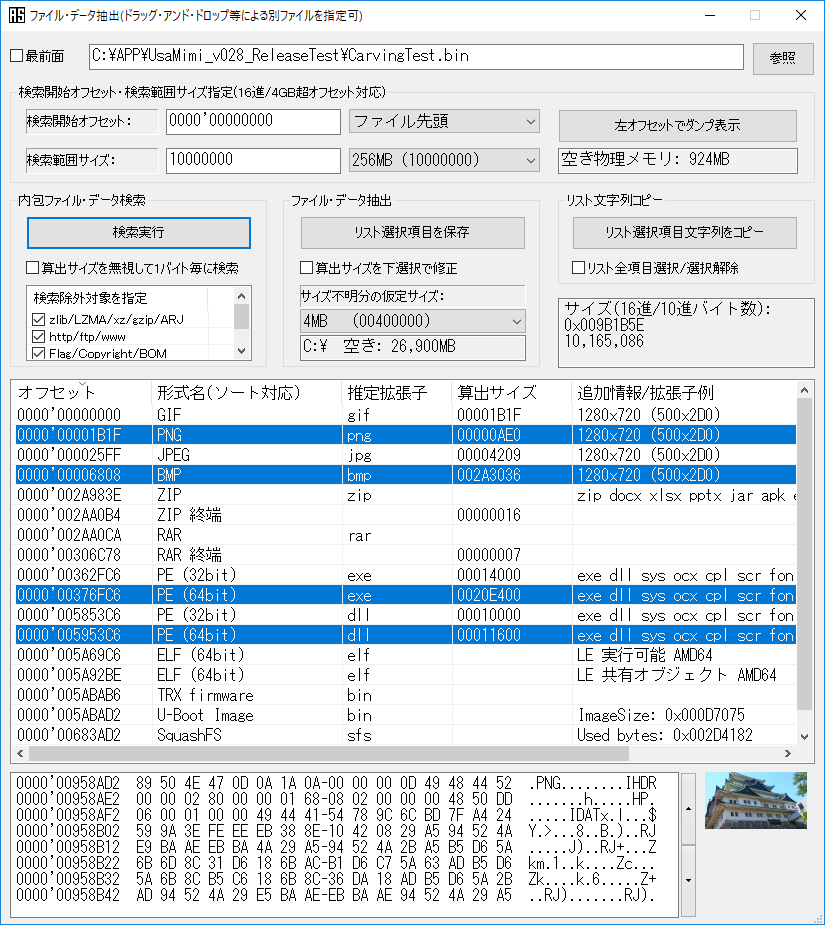Toggle リスト全項目選択/選択解除 checkbox
The width and height of the screenshot is (825, 925).
click(x=578, y=268)
